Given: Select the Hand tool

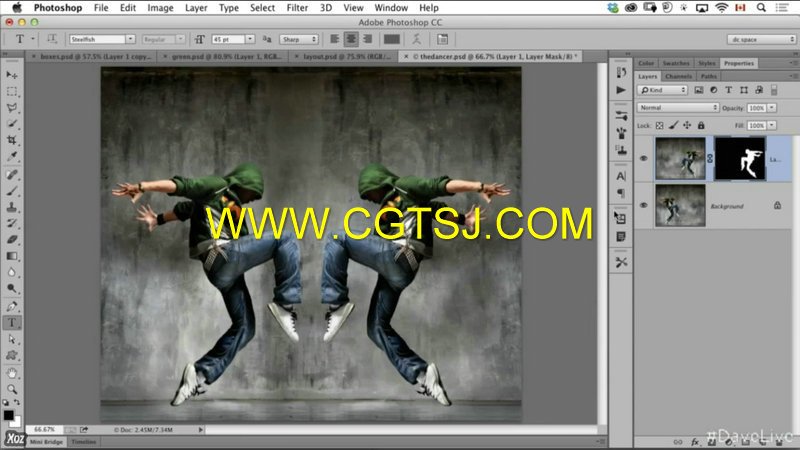Looking at the screenshot, I should [x=12, y=373].
